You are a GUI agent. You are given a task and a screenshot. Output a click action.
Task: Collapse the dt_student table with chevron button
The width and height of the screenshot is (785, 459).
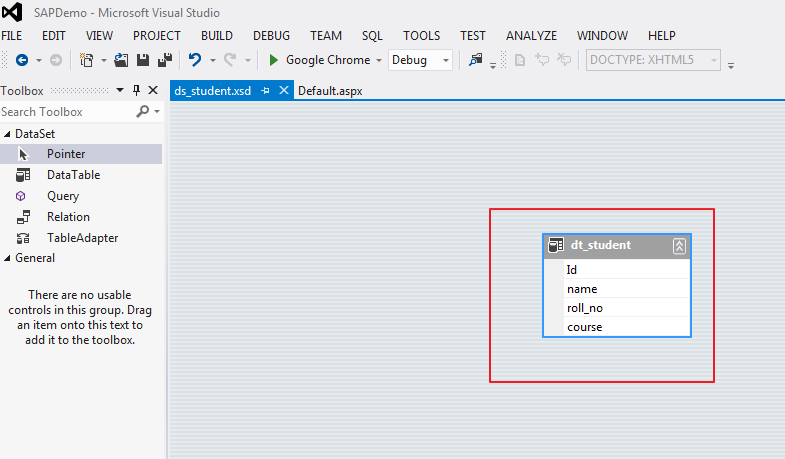679,246
